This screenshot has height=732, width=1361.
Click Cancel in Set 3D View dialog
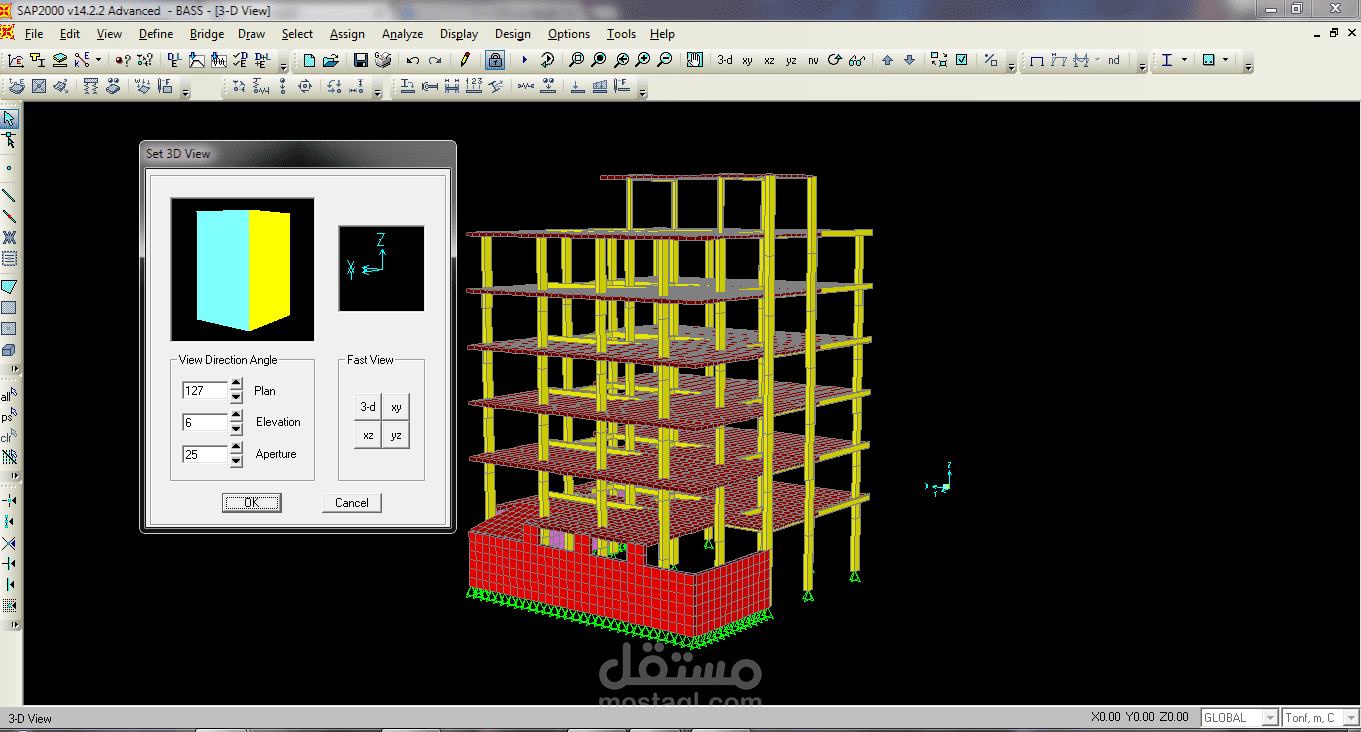click(352, 503)
